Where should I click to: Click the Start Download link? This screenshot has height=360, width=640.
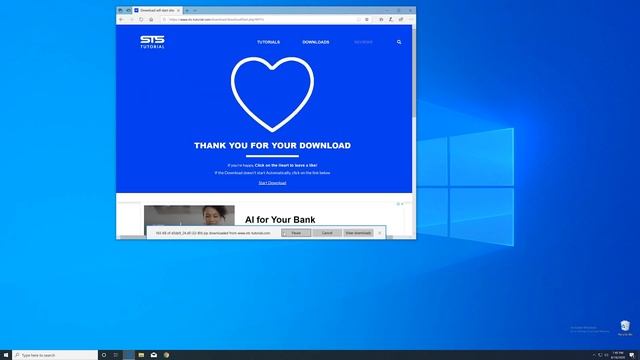point(272,183)
